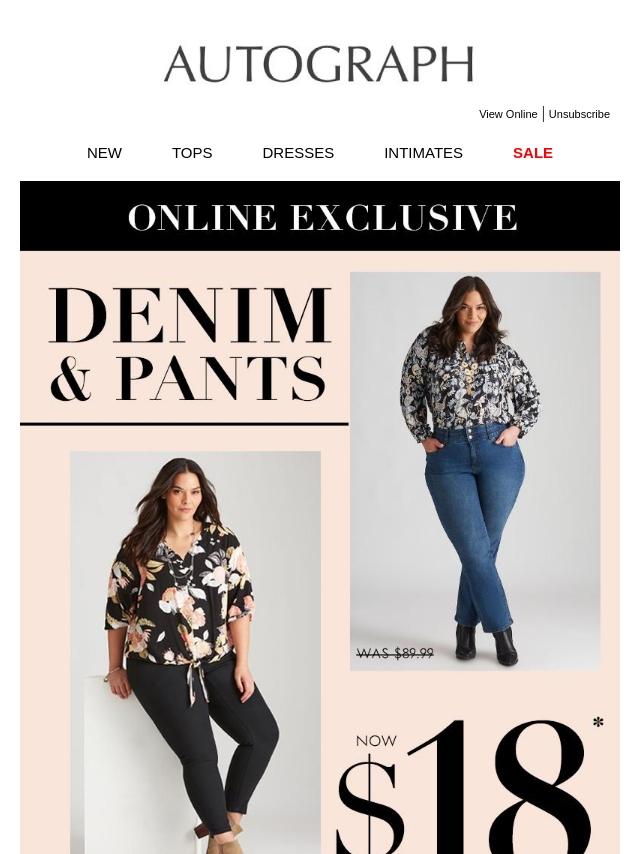Open the View Online link
This screenshot has width=640, height=854.
click(508, 114)
